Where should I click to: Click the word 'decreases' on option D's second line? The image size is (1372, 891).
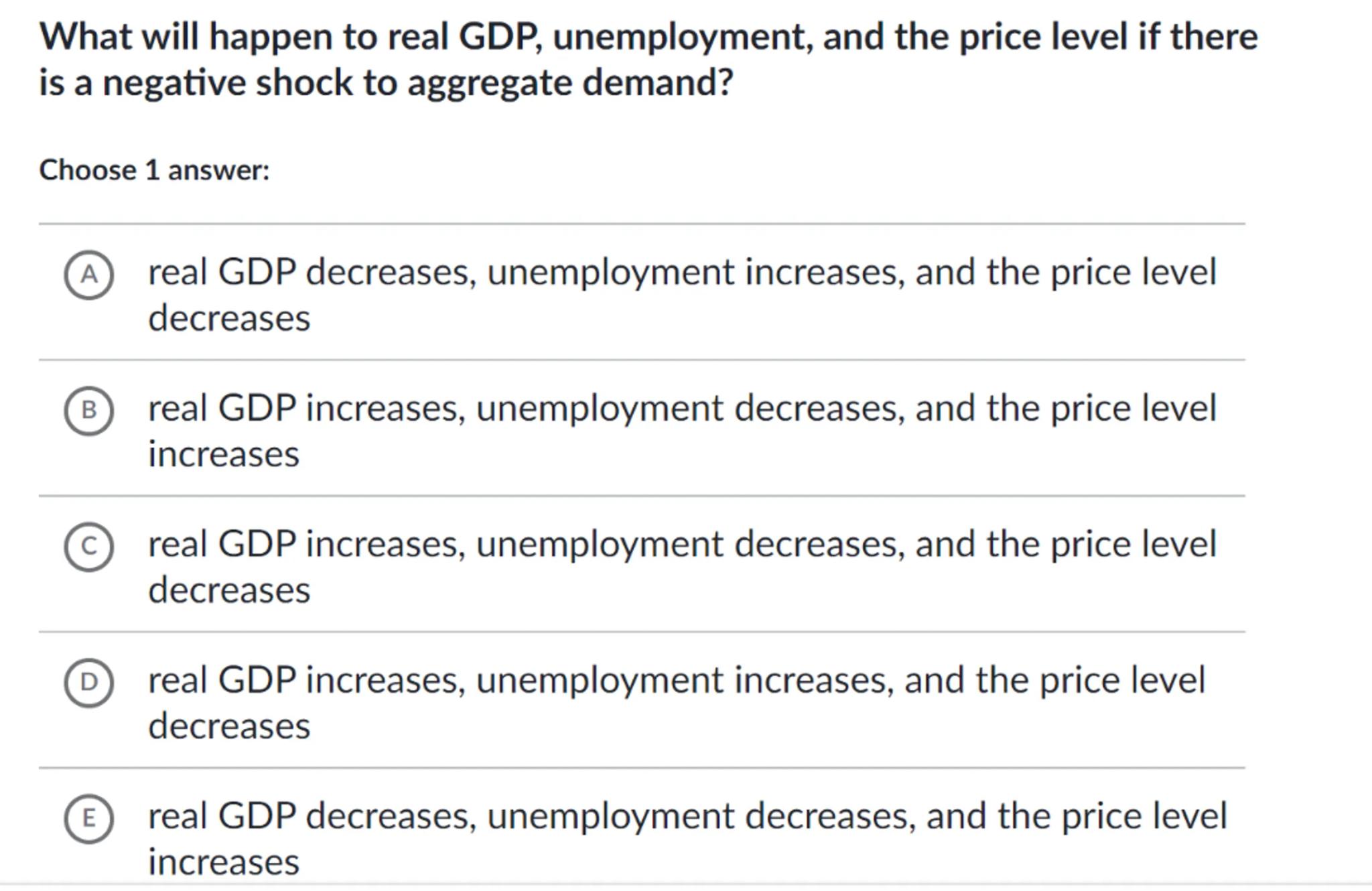tap(229, 726)
